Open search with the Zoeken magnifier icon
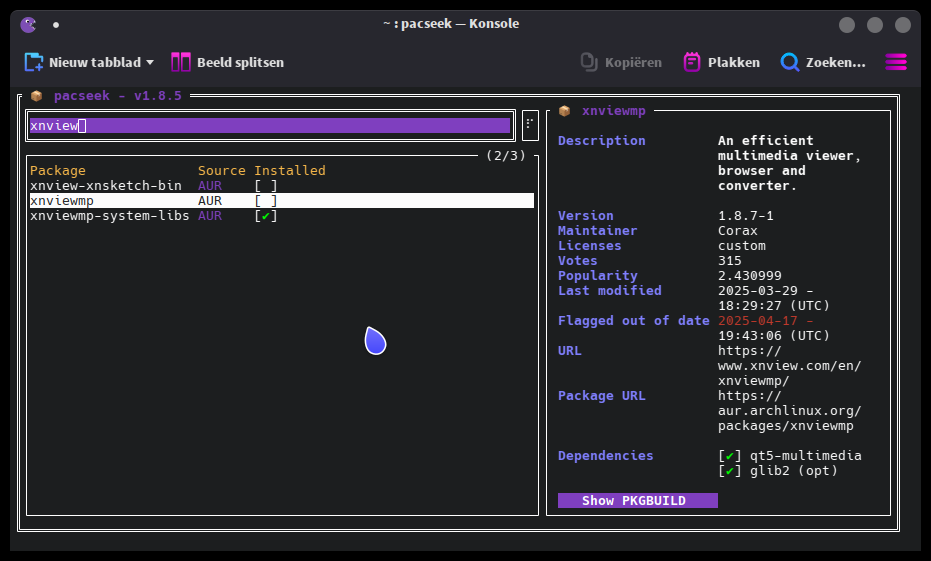The width and height of the screenshot is (931, 561). (790, 62)
